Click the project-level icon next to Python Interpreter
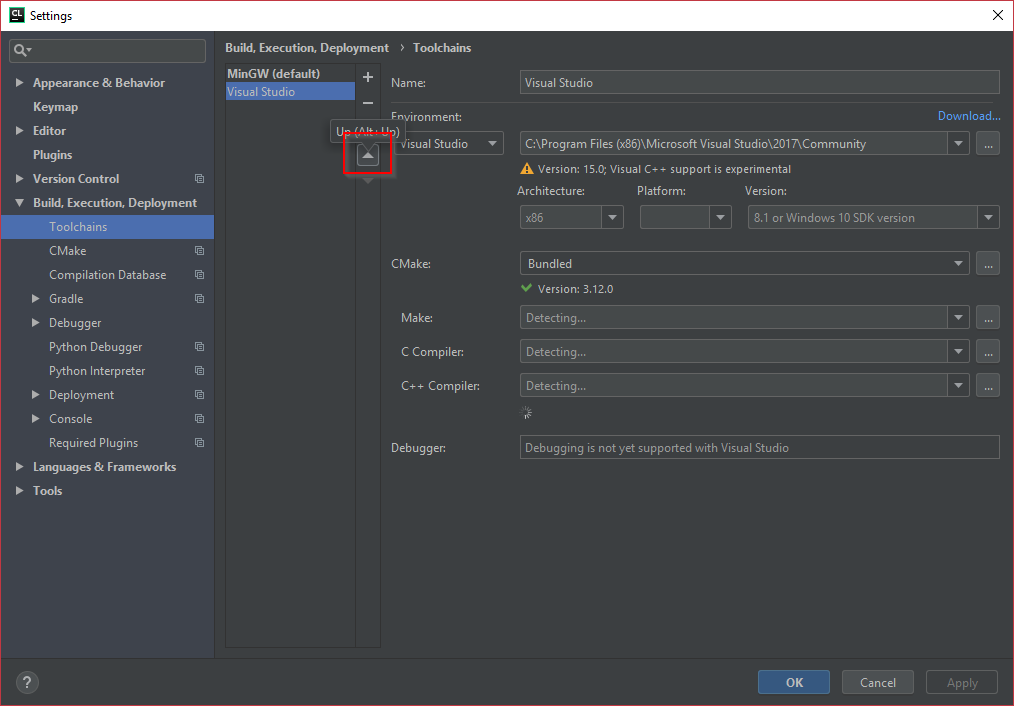This screenshot has height=706, width=1014. click(199, 370)
